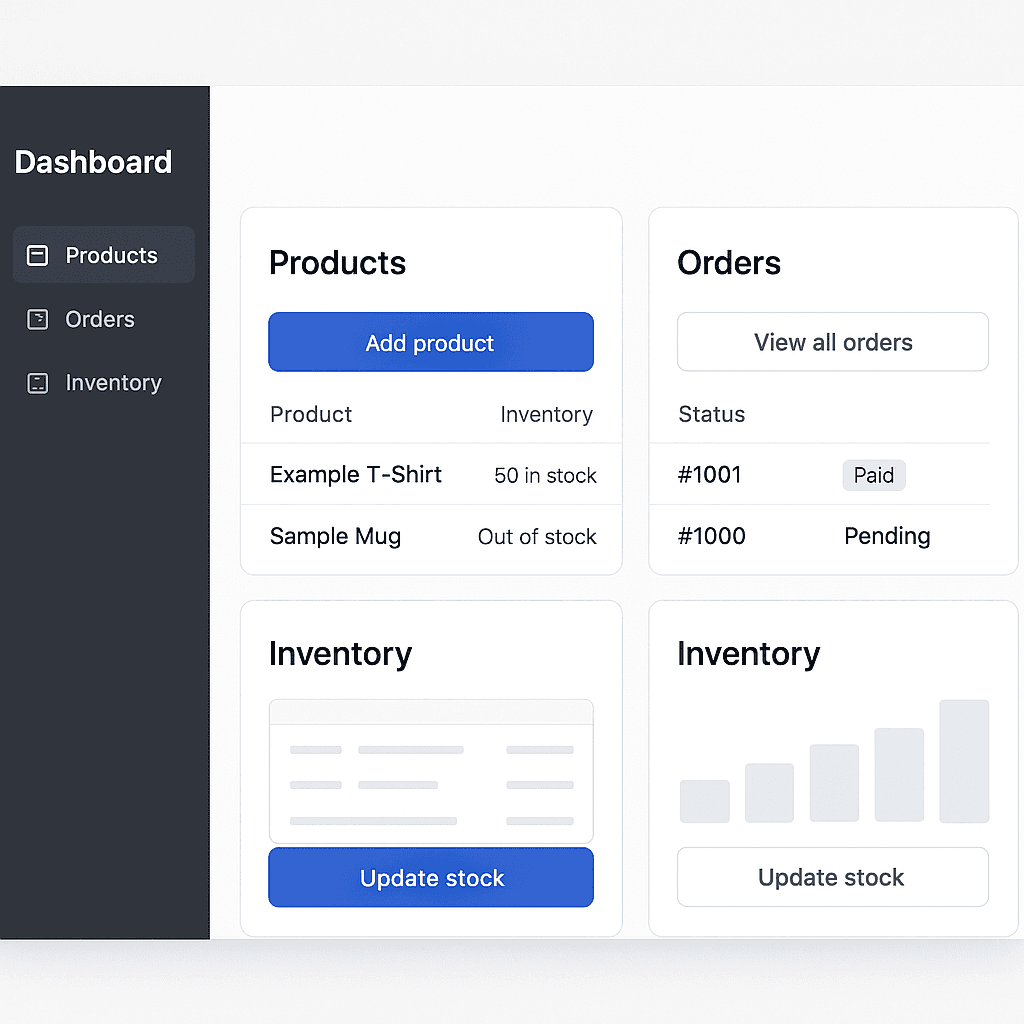Click the 50 in stock value

point(545,475)
